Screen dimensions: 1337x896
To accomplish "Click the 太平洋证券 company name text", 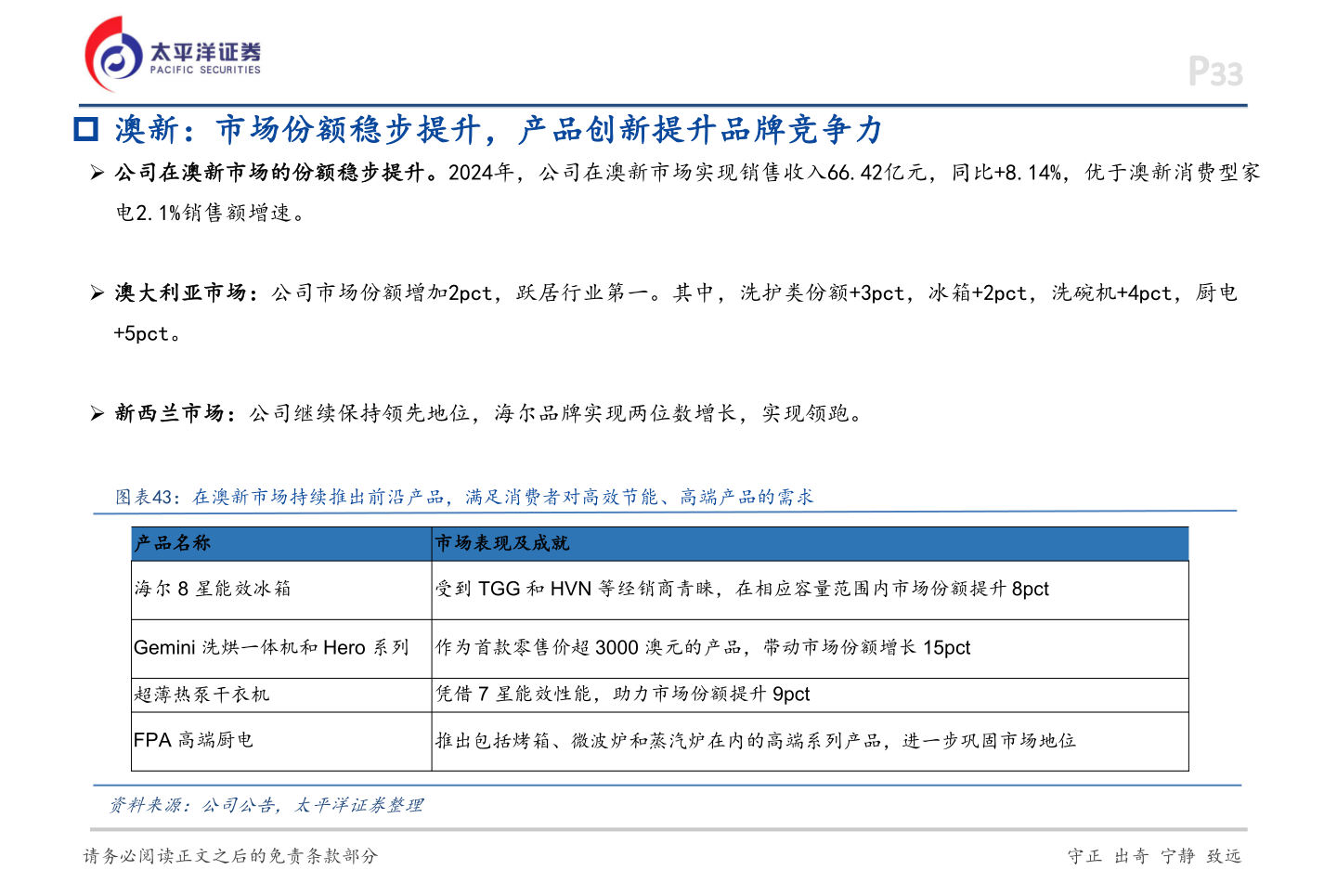I will pyautogui.click(x=205, y=51).
